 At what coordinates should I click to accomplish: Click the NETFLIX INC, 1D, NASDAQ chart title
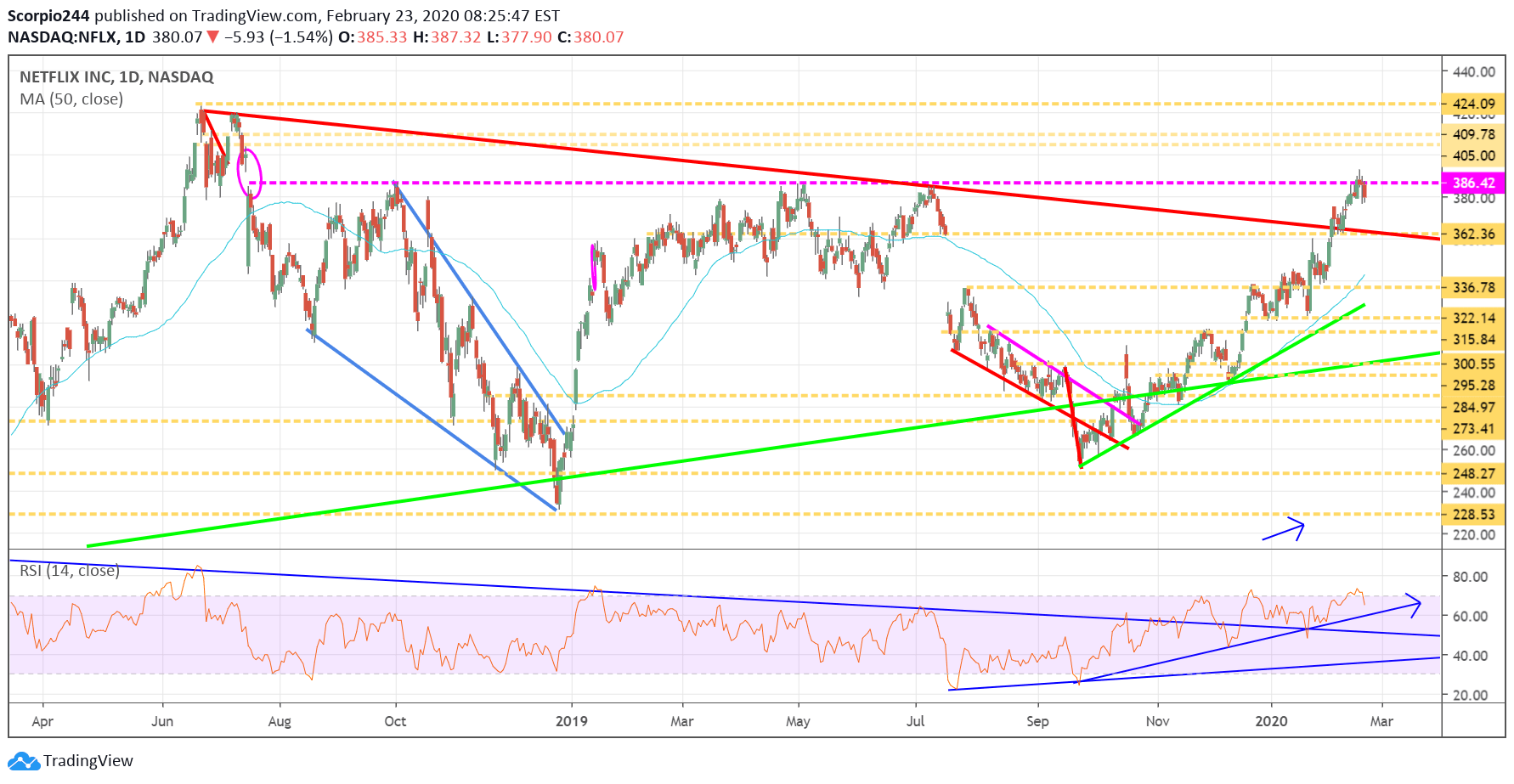116,77
